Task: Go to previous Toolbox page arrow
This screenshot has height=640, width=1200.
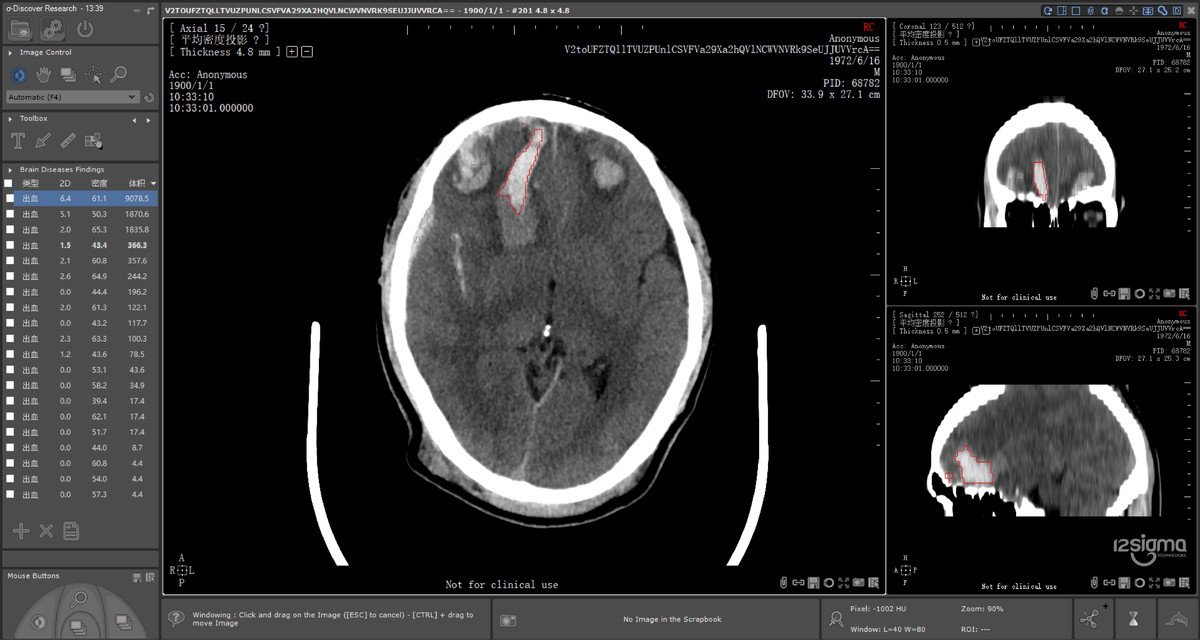Action: [x=134, y=119]
